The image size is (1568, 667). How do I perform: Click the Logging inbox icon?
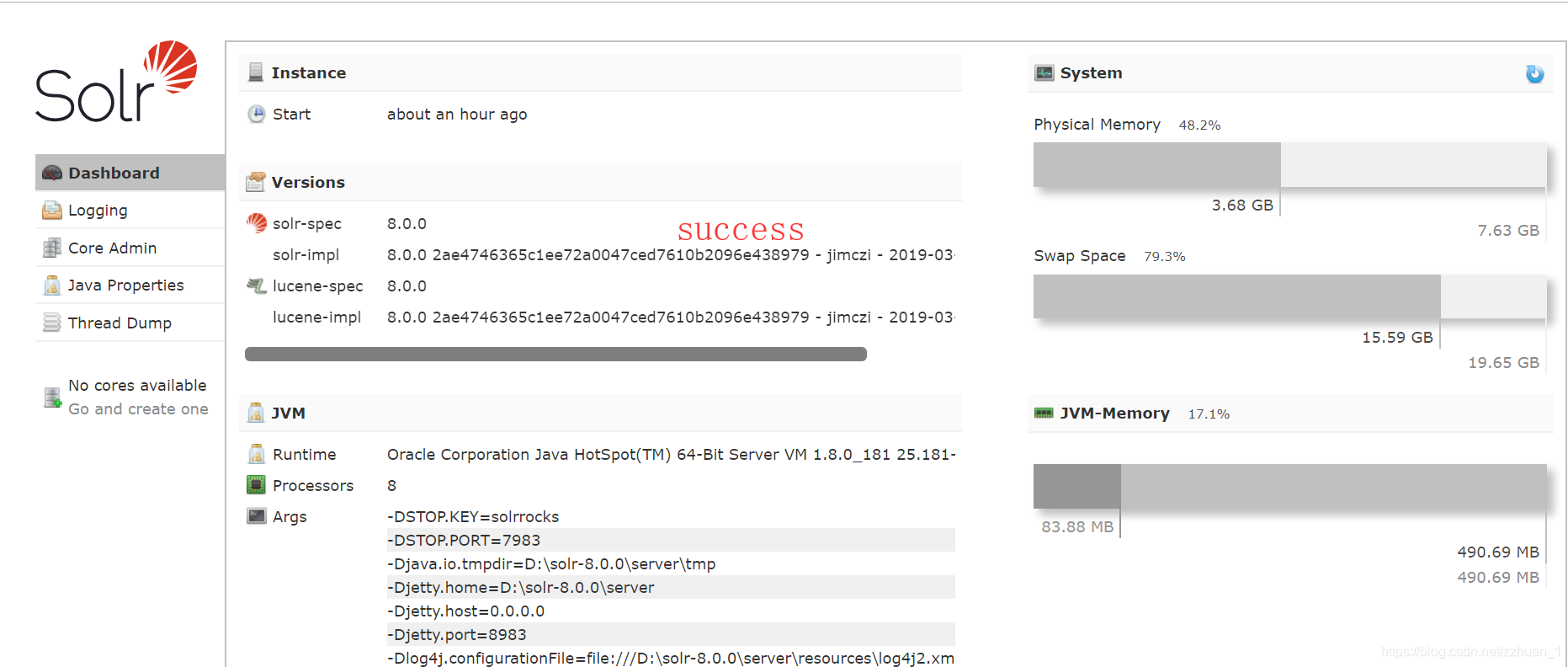pos(51,210)
